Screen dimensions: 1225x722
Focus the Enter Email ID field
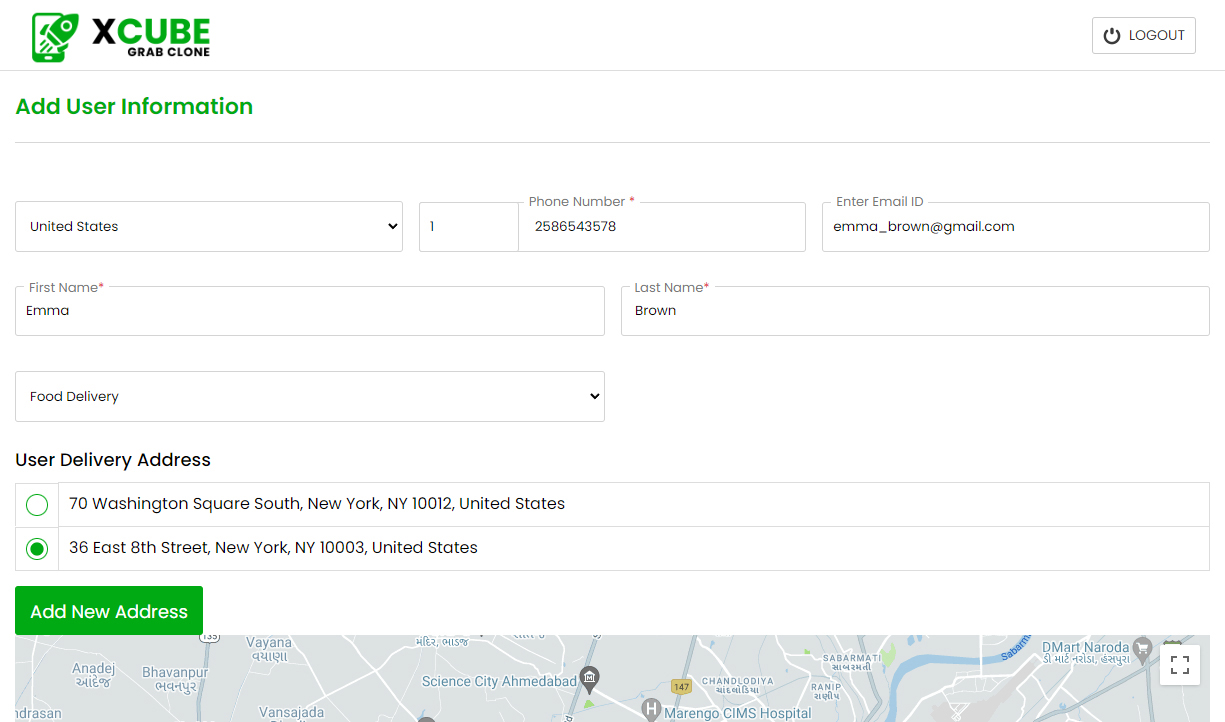pyautogui.click(x=1015, y=227)
